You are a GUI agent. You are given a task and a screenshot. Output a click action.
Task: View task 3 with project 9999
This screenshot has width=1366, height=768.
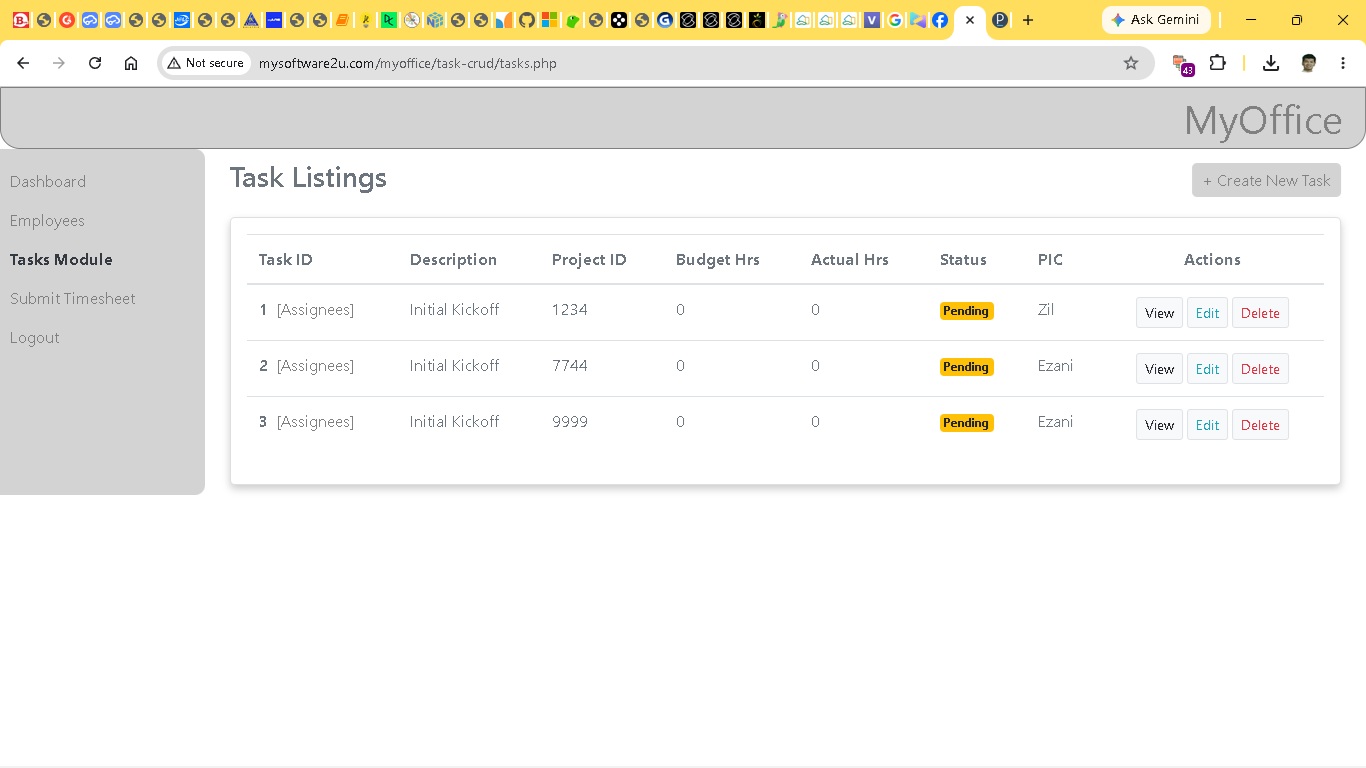point(1159,425)
